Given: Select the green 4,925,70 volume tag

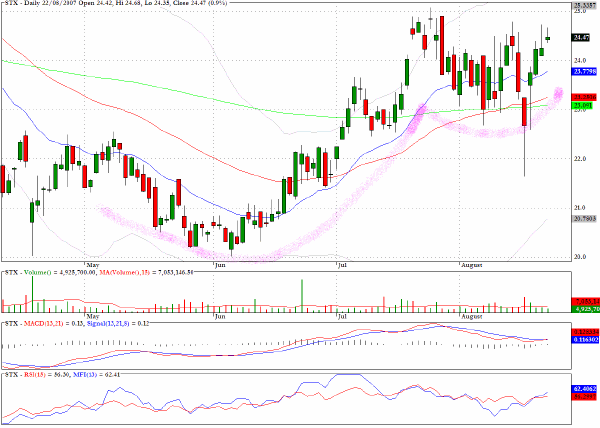Looking at the screenshot, I should 585,309.
